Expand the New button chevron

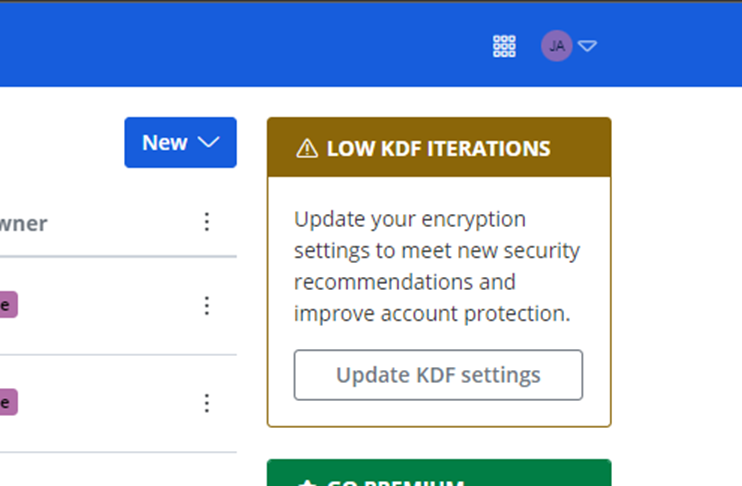208,143
